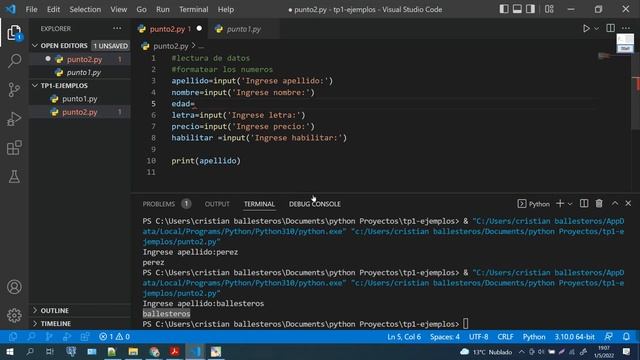The height and width of the screenshot is (360, 640).
Task: Open the View menu
Action: pyautogui.click(x=118, y=9)
